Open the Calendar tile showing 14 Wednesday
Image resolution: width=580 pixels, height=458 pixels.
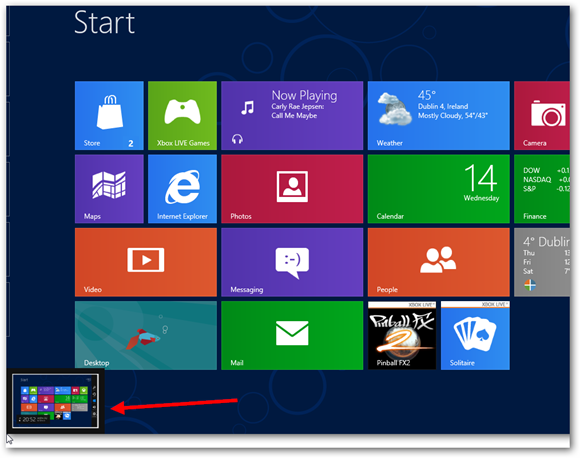pos(439,189)
